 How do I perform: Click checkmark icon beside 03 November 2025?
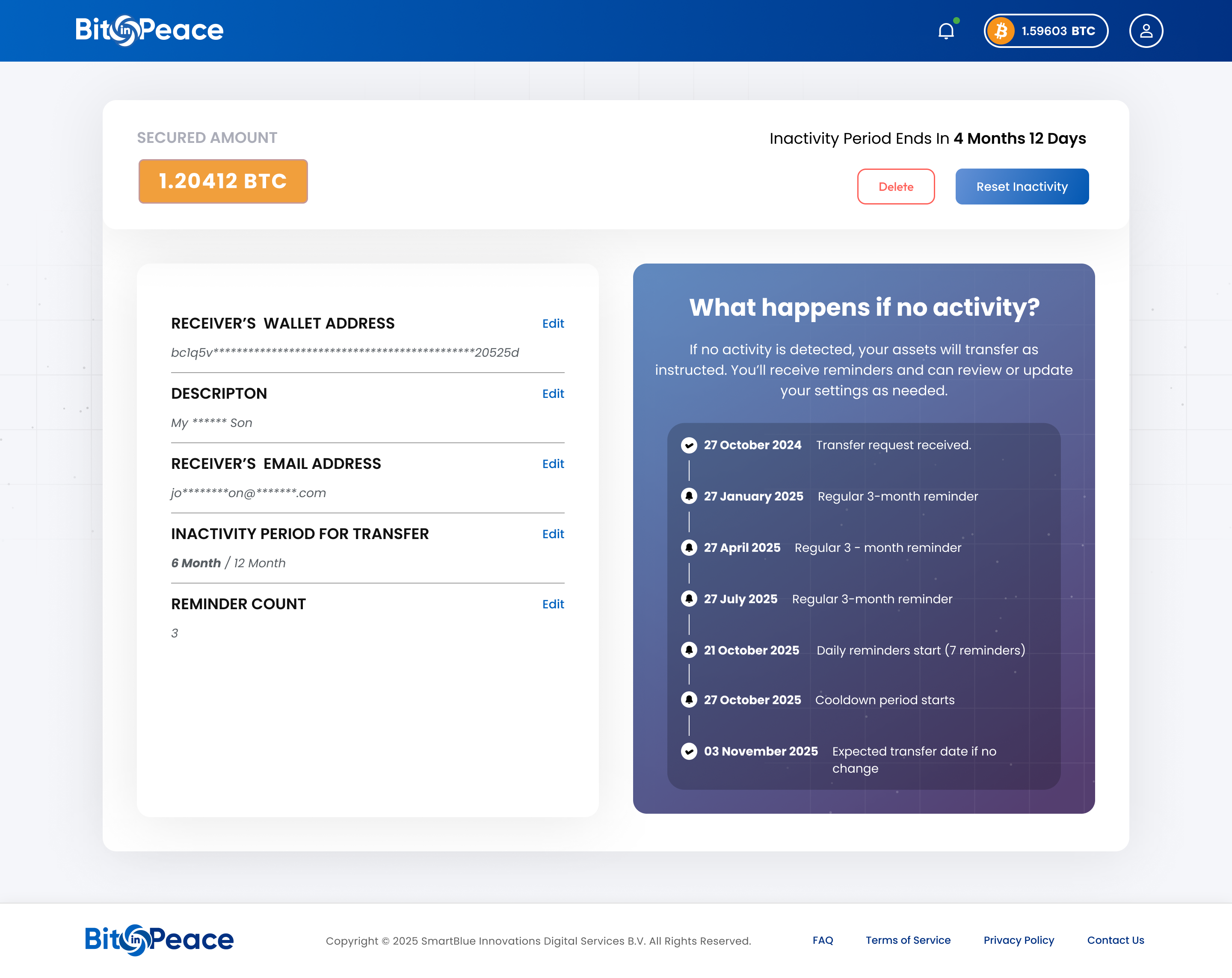click(689, 751)
